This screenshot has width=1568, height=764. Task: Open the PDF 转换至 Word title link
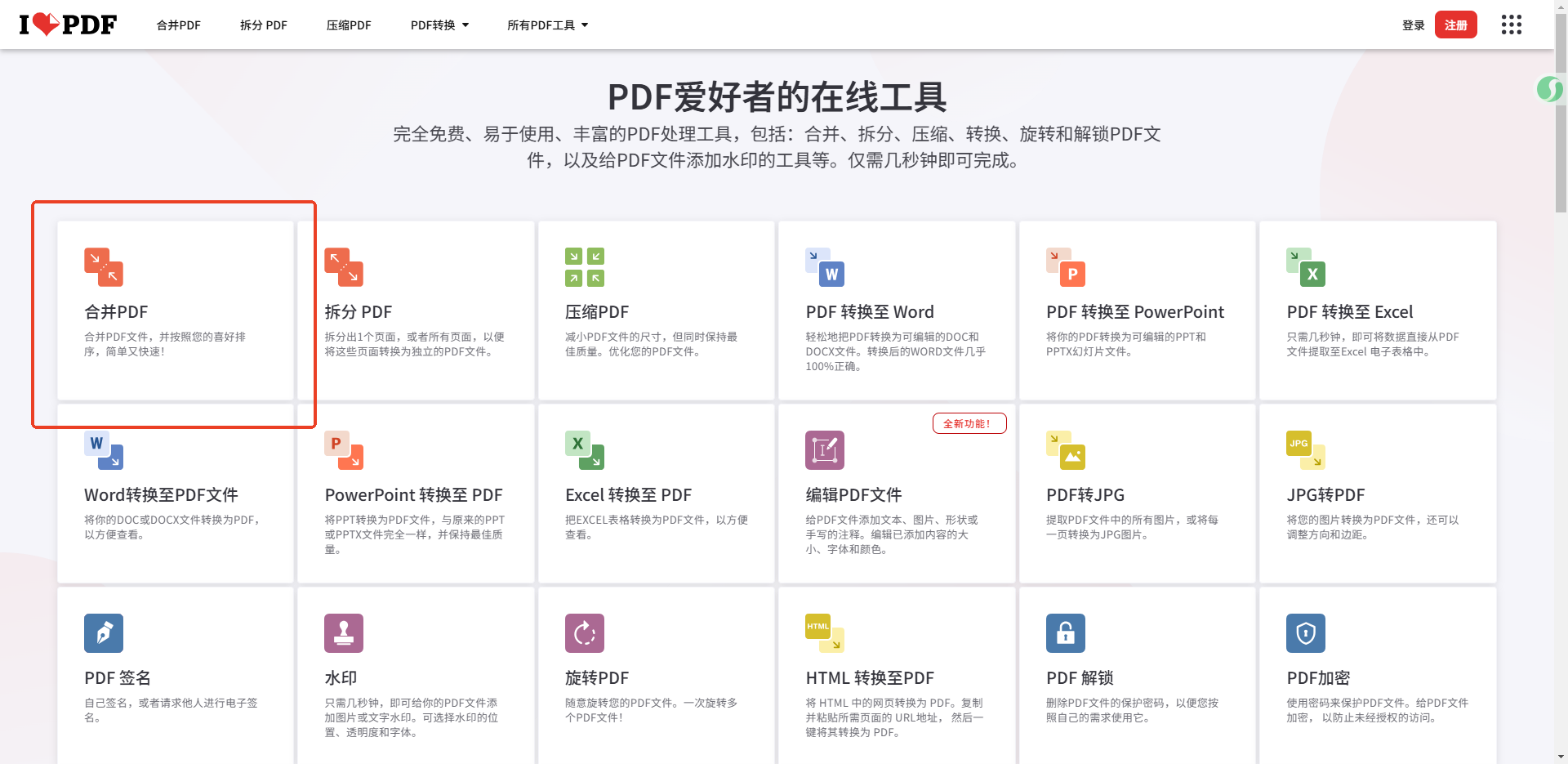click(x=870, y=312)
